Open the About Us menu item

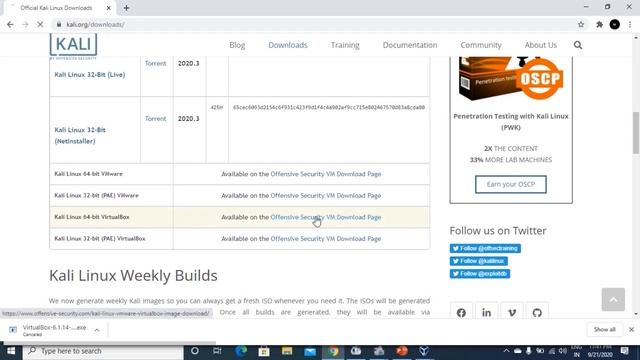point(540,45)
